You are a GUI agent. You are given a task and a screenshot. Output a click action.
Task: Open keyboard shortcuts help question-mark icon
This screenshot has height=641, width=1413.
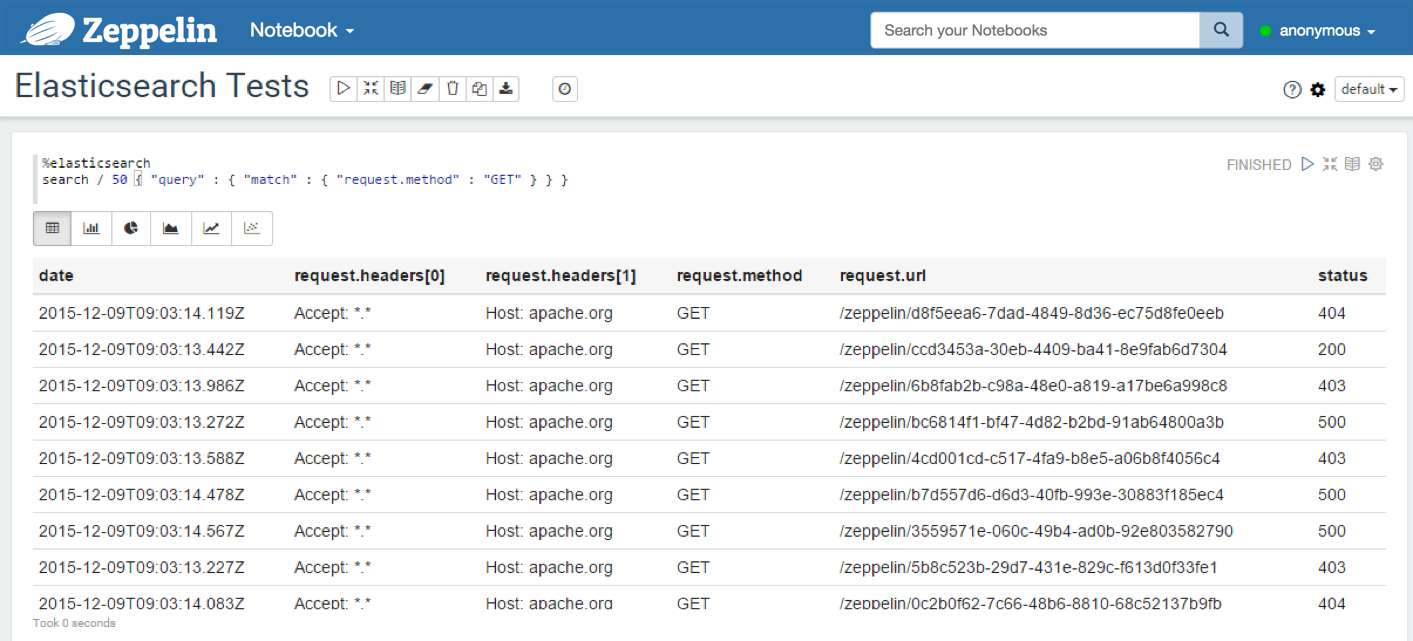1292,90
